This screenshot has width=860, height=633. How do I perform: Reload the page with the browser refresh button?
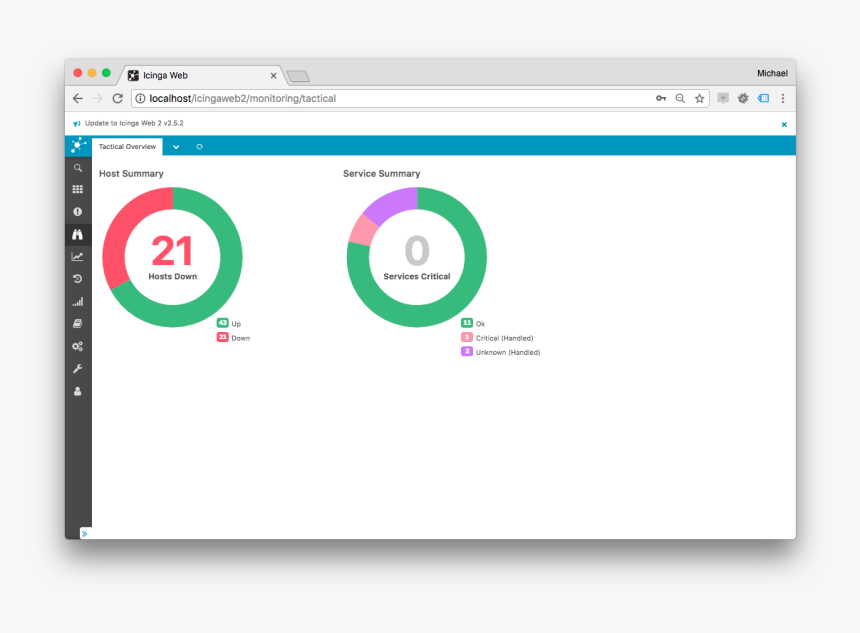coord(117,99)
